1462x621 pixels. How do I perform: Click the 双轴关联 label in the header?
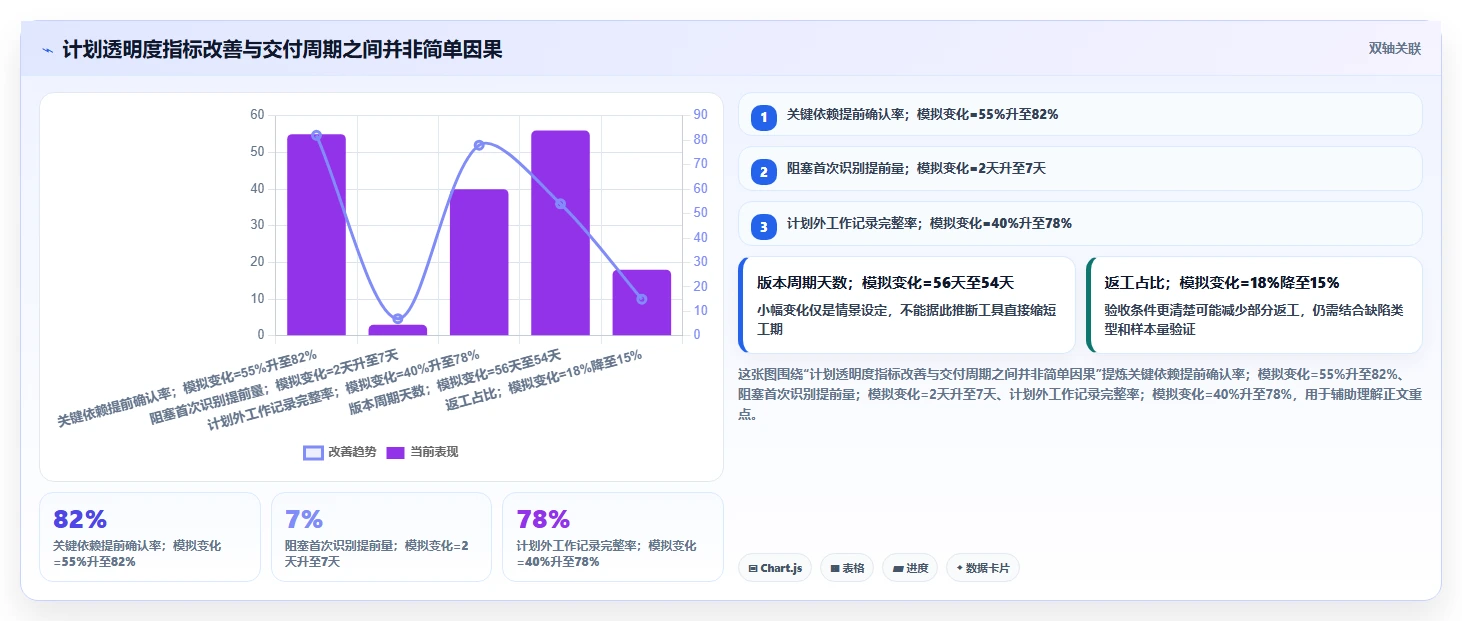[1394, 48]
